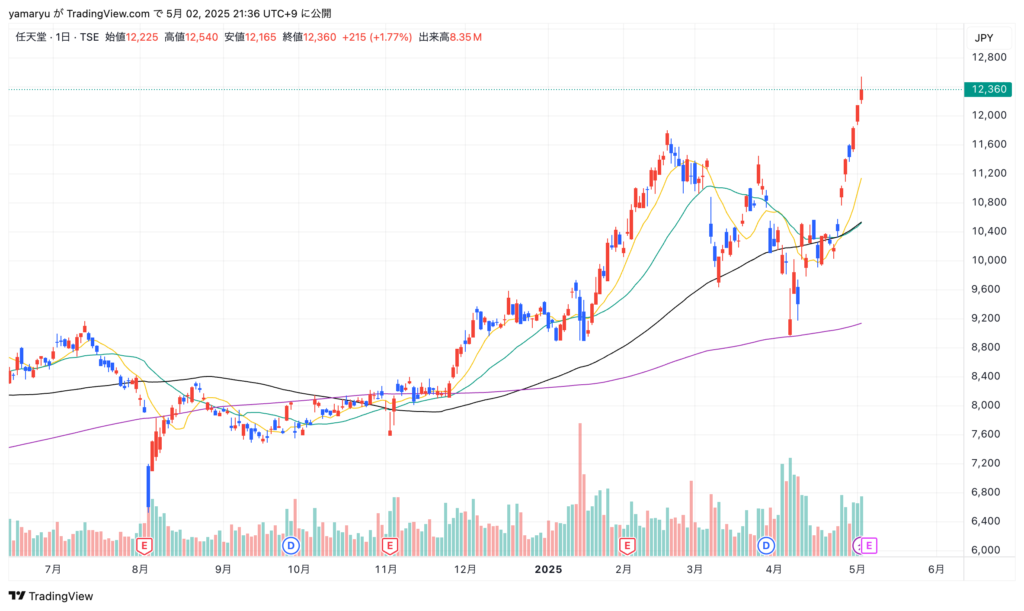Click the green 12,360 current price label
Screen dimensions: 1024x611
coord(988,89)
